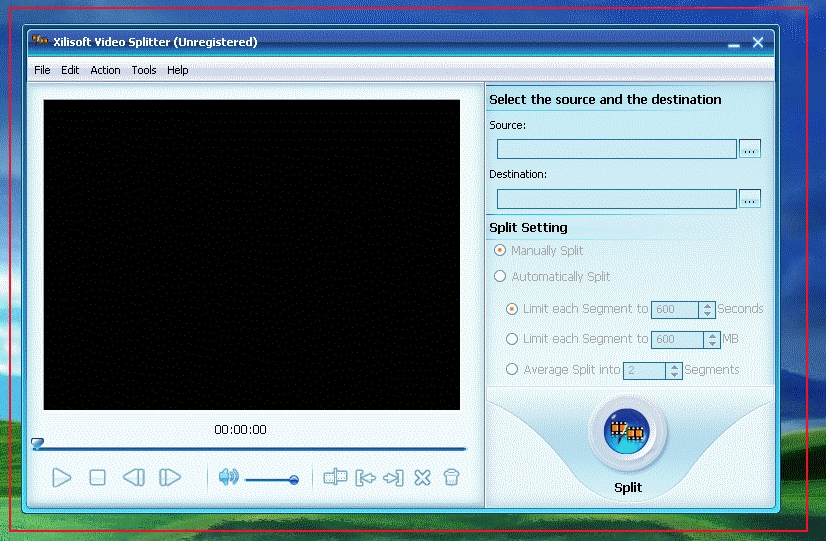Select Limit each Segment to Seconds
Viewport: 826px width, 541px height.
[x=512, y=309]
